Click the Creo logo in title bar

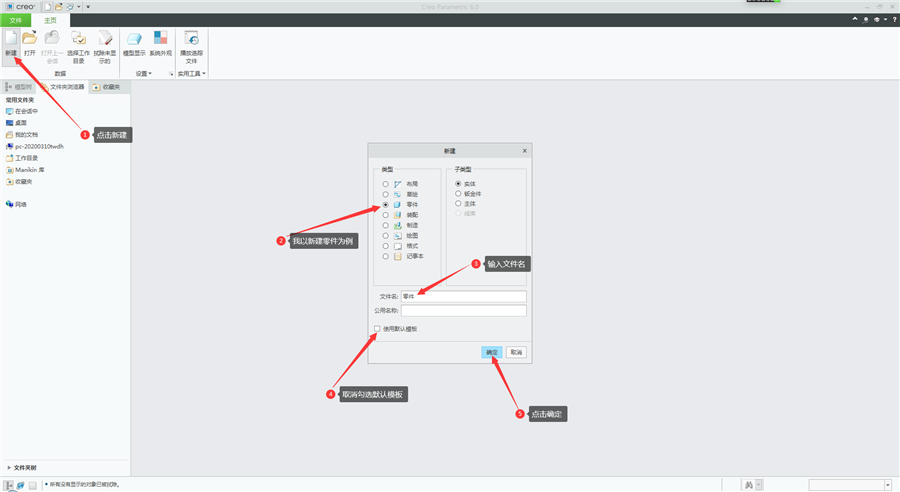[21, 7]
